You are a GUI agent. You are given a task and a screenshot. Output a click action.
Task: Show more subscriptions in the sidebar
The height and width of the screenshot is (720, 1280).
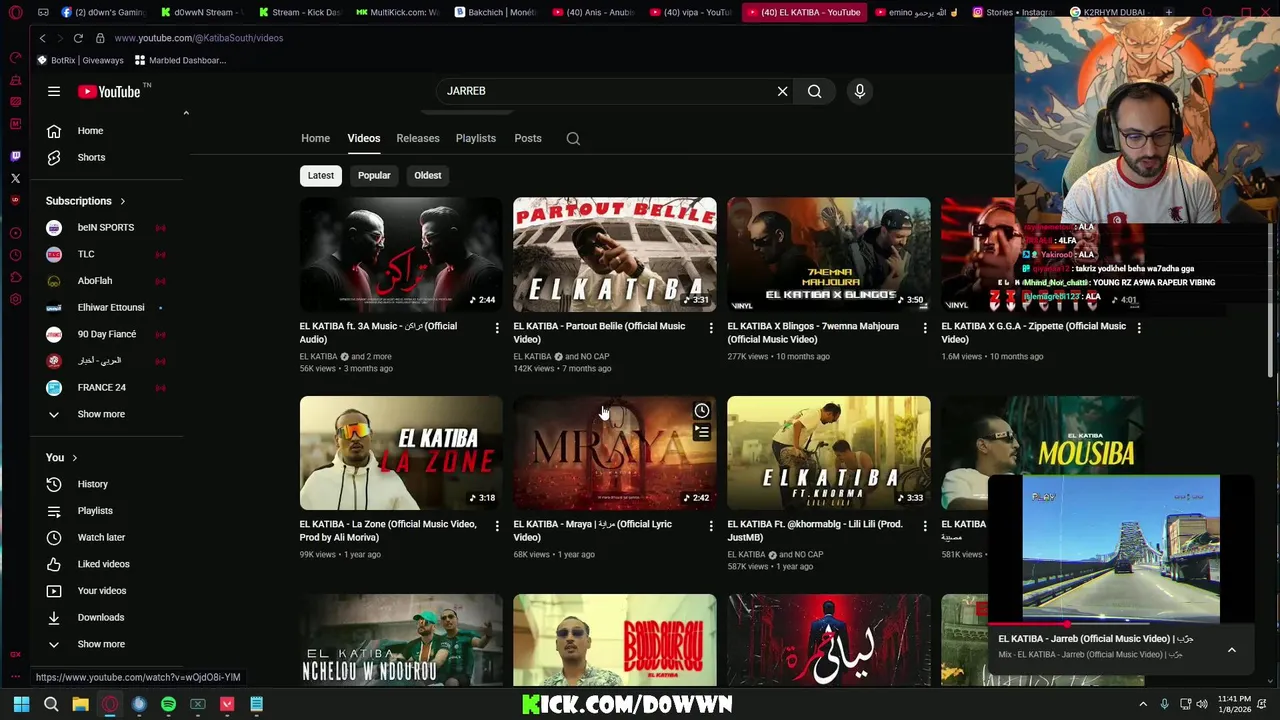click(100, 414)
